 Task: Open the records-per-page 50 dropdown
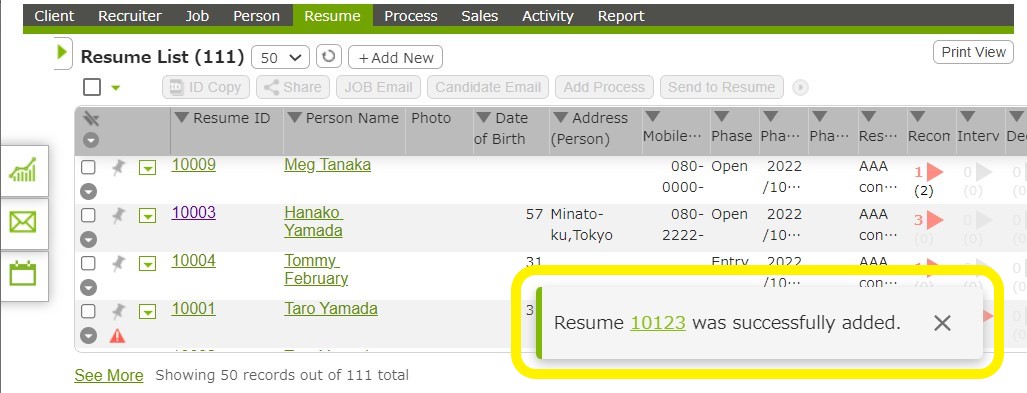[x=280, y=58]
